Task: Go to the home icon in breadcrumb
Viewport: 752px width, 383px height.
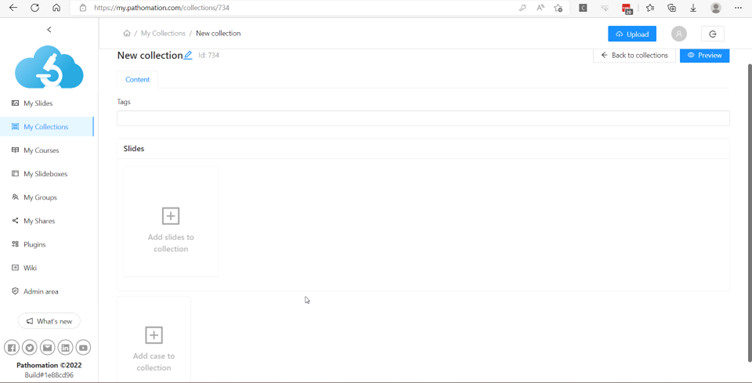Action: [x=127, y=34]
